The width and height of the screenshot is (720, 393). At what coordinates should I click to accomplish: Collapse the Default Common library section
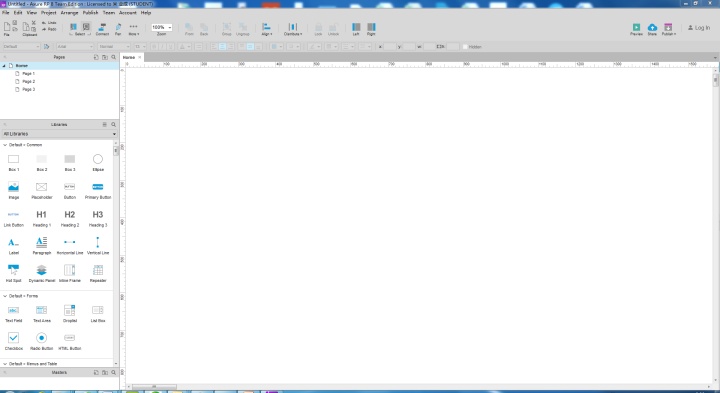coord(5,145)
